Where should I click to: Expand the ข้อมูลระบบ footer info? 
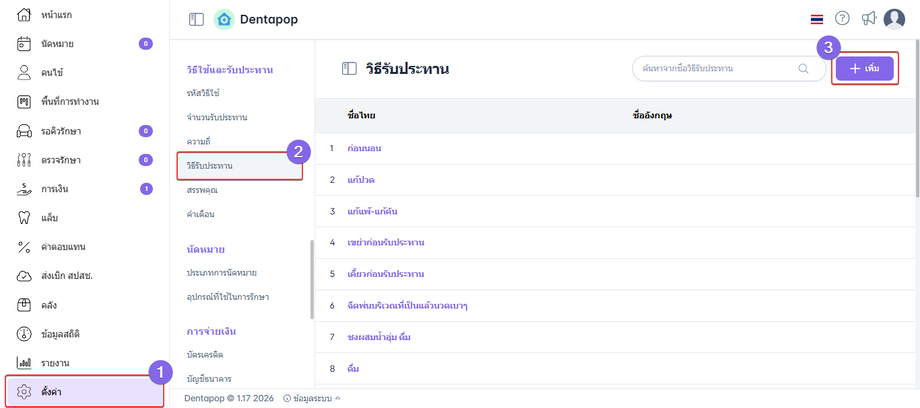click(311, 398)
